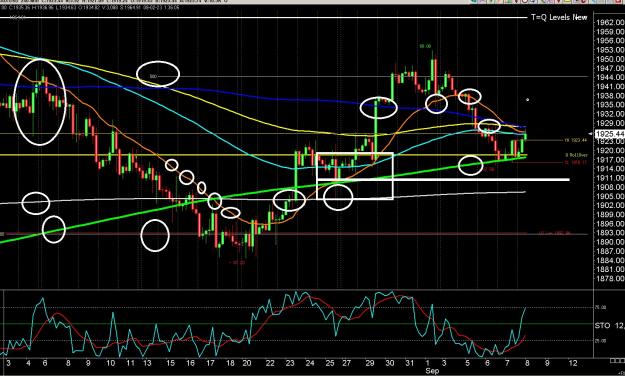Click the 1938.00 price axis label
Screen dimensions: 625x376
click(610, 96)
